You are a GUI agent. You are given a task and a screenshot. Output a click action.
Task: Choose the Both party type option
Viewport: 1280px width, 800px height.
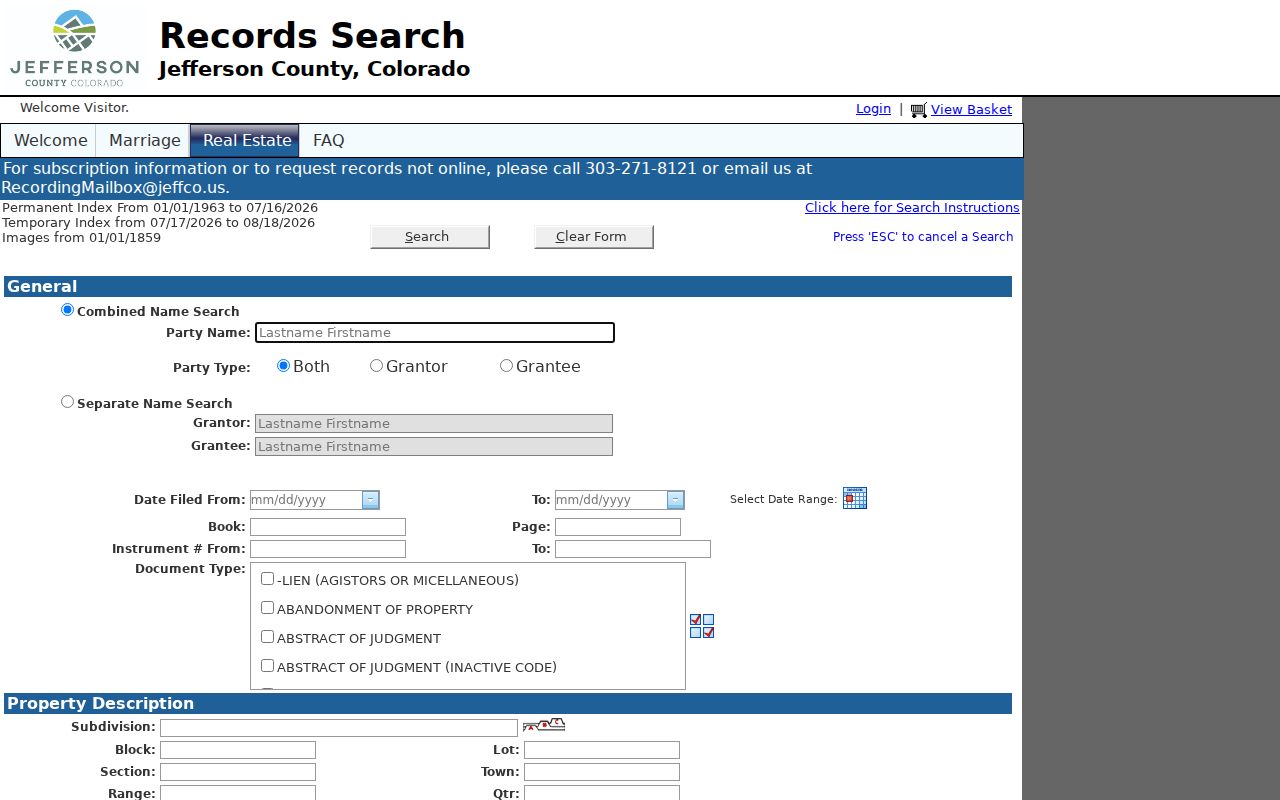[283, 366]
